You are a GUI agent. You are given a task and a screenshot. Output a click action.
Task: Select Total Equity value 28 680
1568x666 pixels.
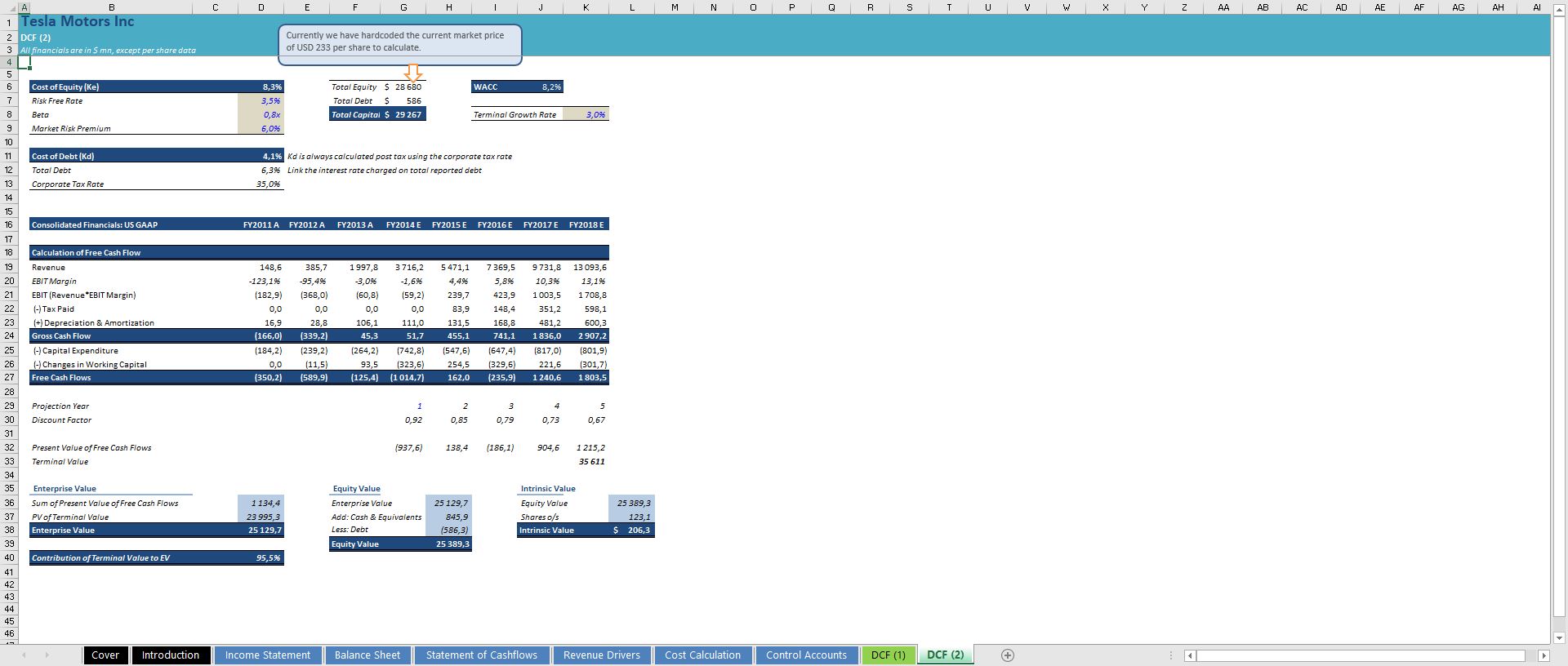click(x=403, y=87)
